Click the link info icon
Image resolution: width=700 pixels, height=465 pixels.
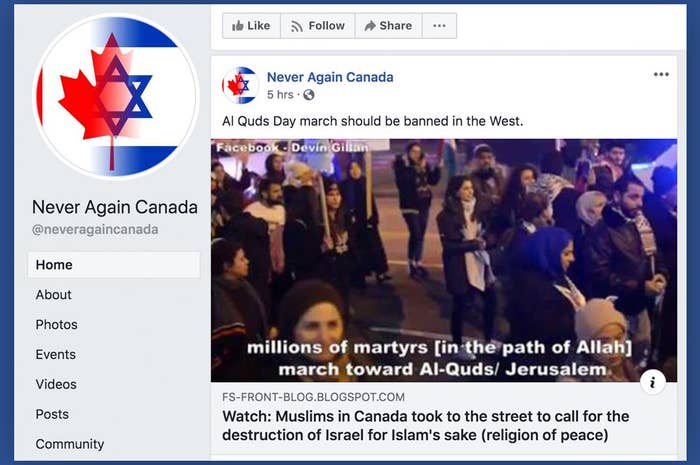coord(653,382)
